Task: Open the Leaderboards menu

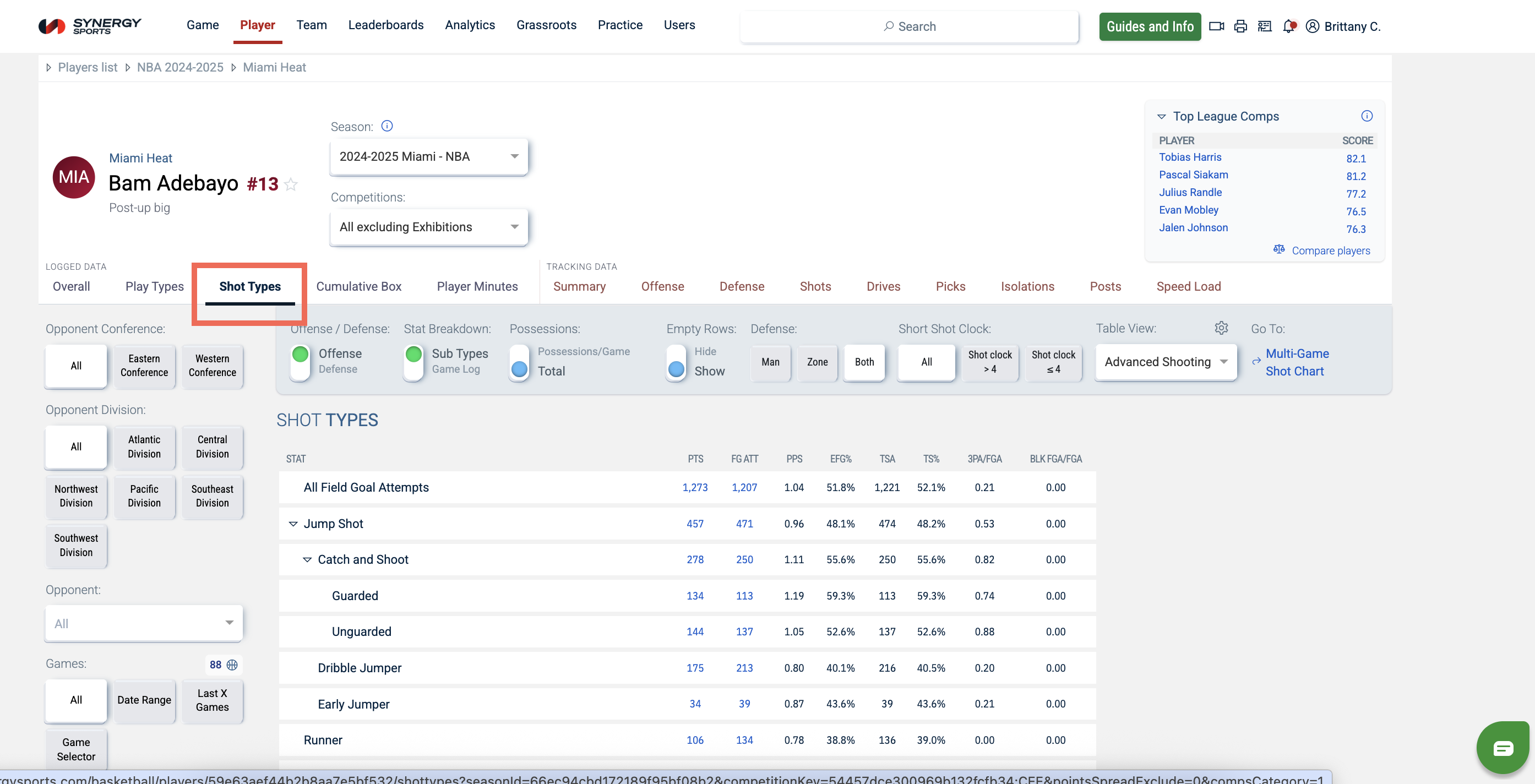Action: click(x=385, y=25)
